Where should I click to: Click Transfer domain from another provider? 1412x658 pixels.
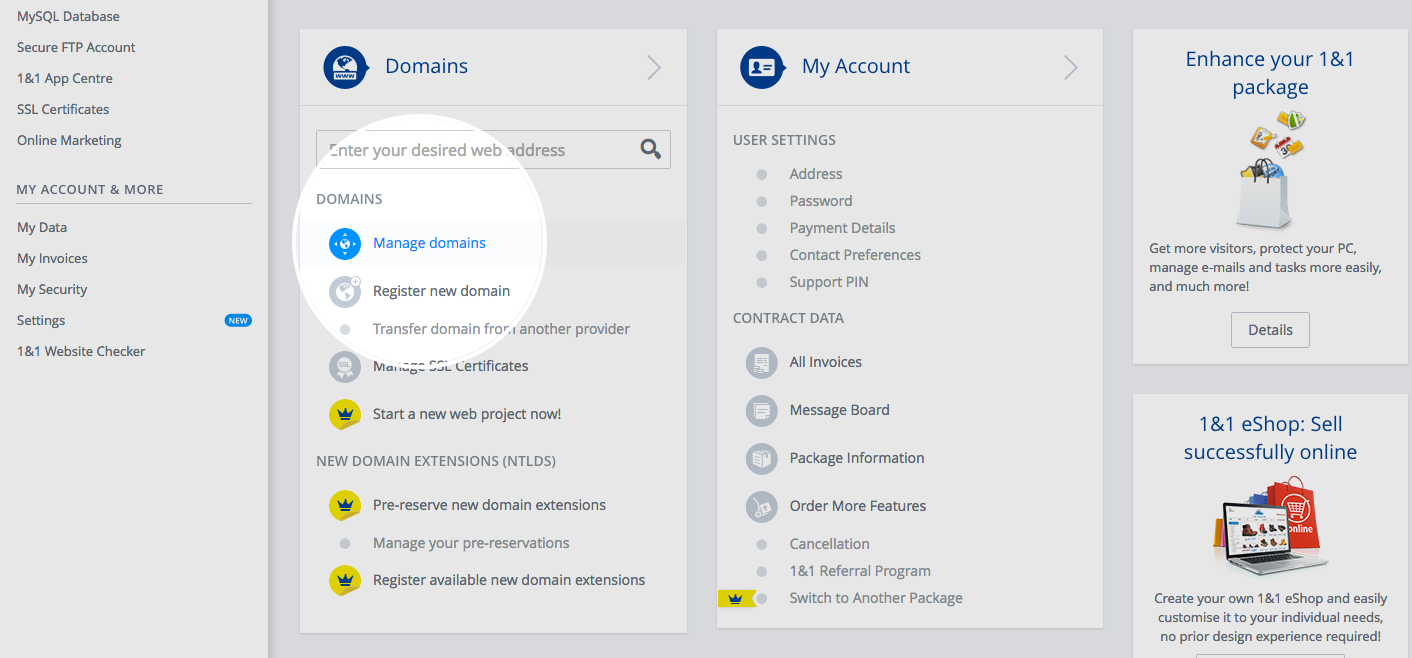tap(501, 329)
